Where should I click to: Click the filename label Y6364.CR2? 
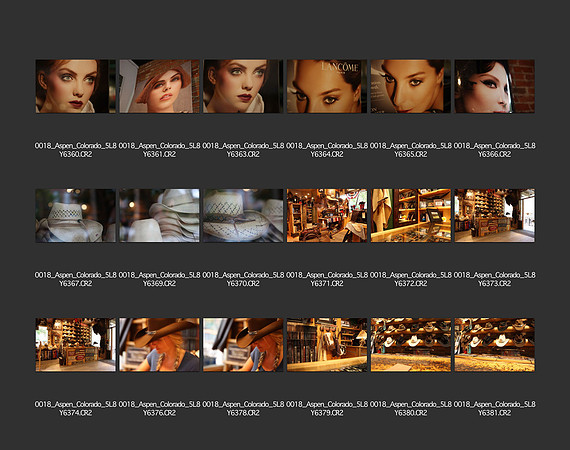[x=327, y=150]
